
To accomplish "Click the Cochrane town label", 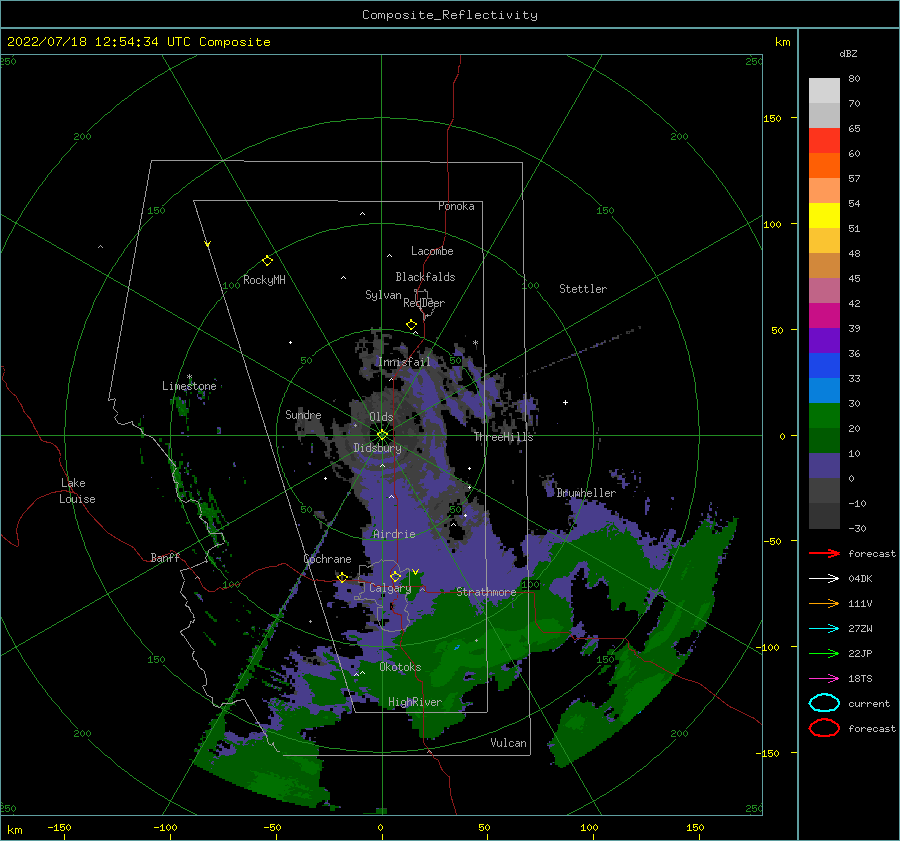I will [327, 559].
